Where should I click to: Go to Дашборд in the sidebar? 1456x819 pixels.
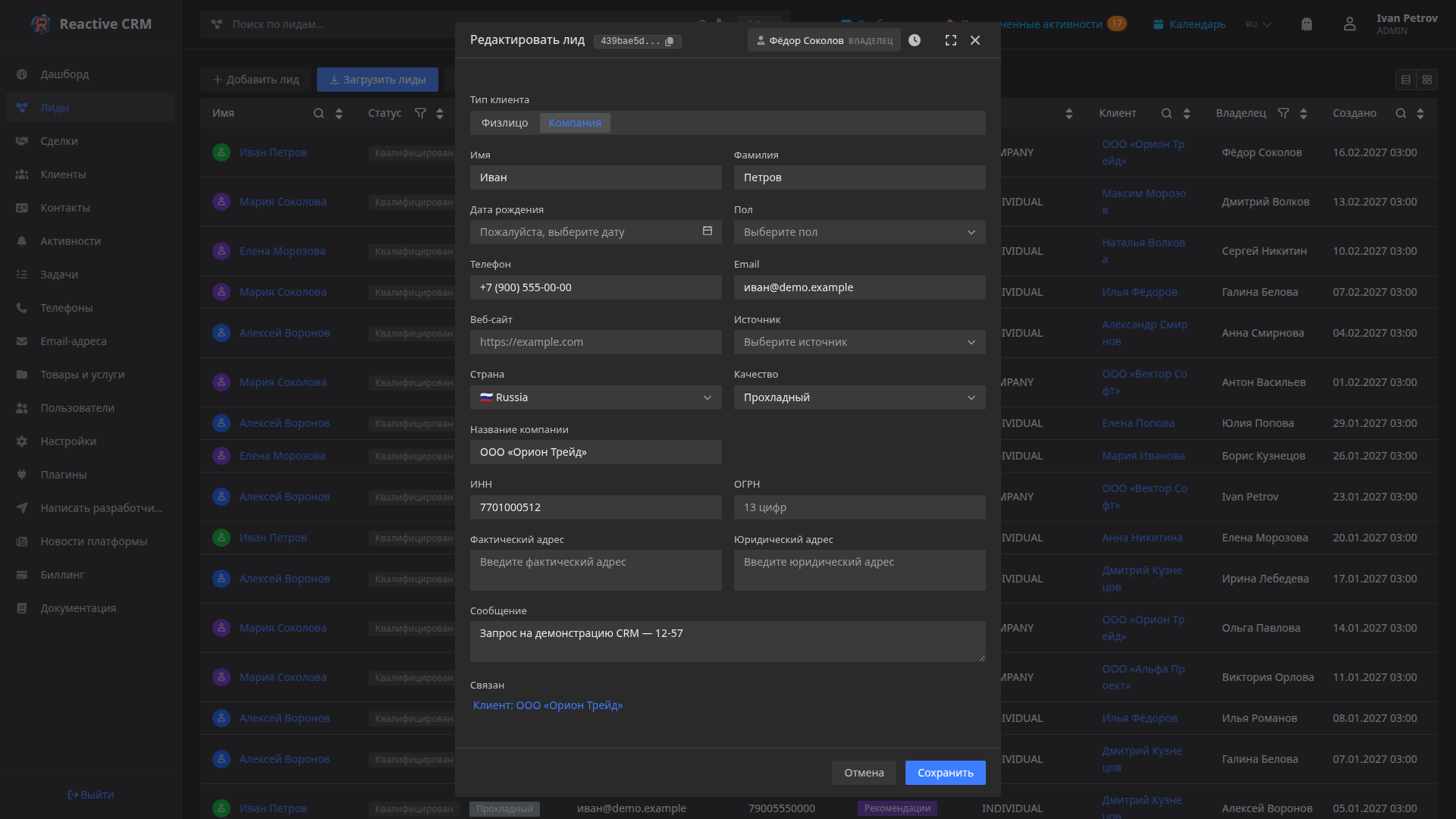pos(91,74)
